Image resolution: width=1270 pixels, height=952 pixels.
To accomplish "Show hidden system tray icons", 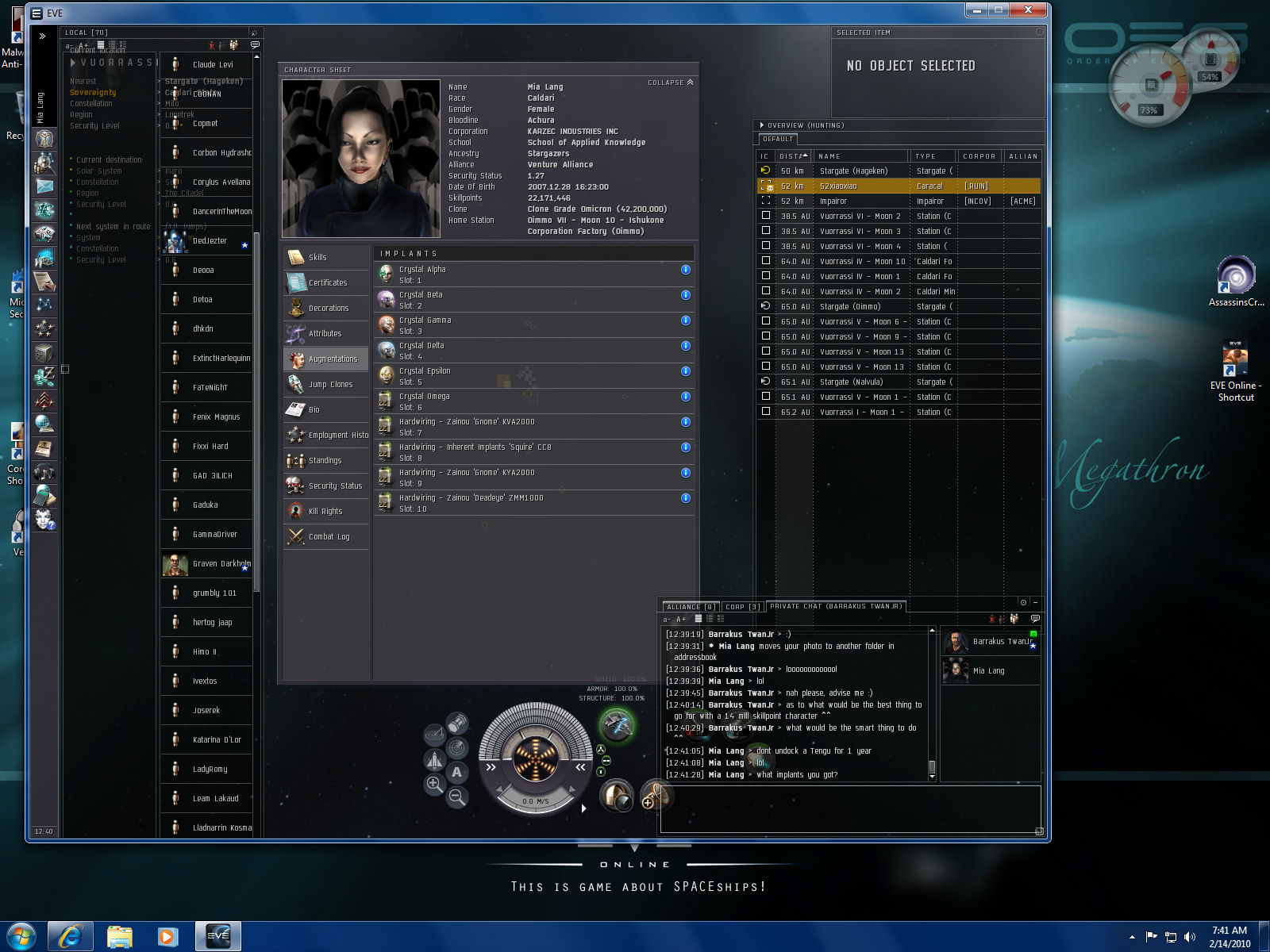I will coord(1132,937).
